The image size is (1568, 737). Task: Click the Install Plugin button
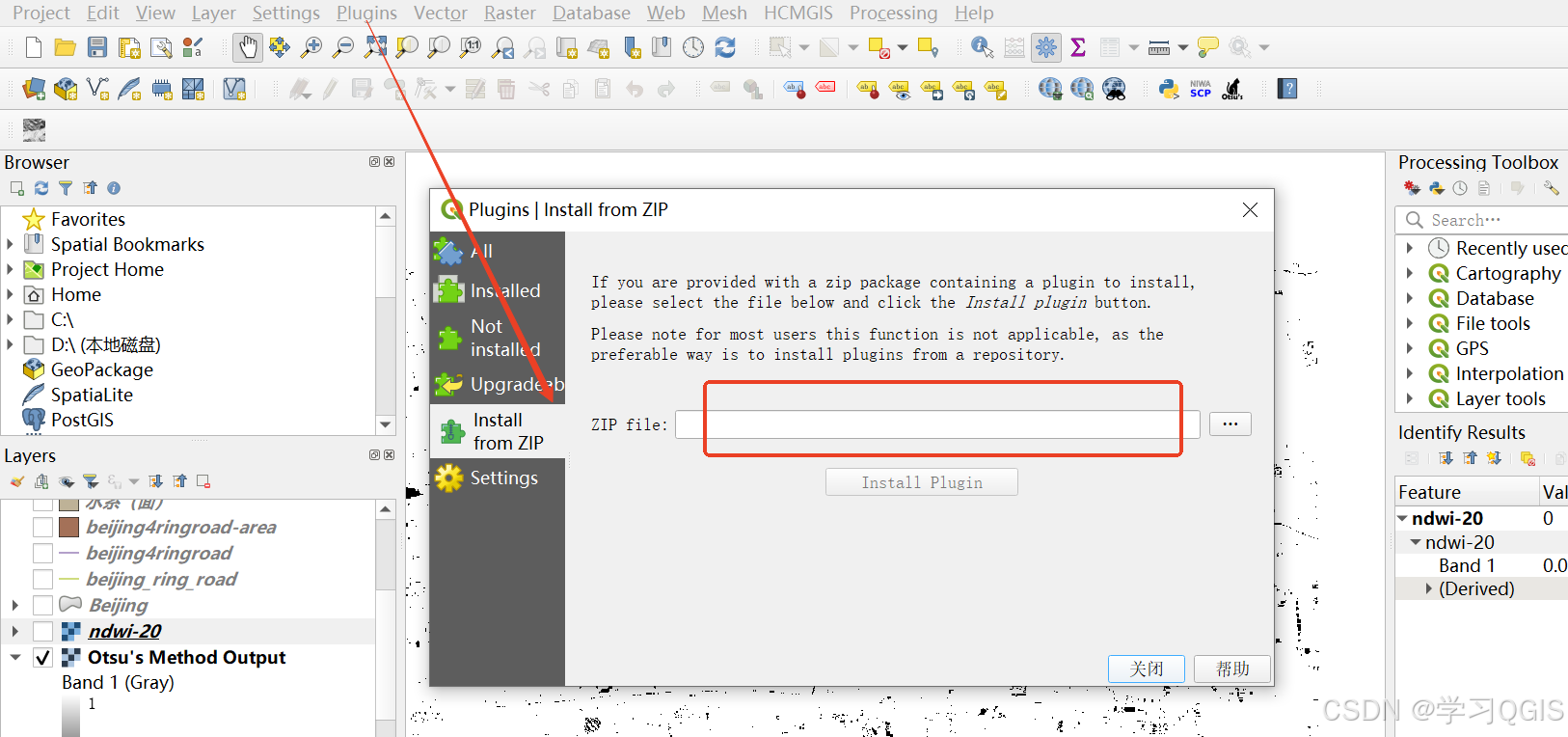pos(922,482)
